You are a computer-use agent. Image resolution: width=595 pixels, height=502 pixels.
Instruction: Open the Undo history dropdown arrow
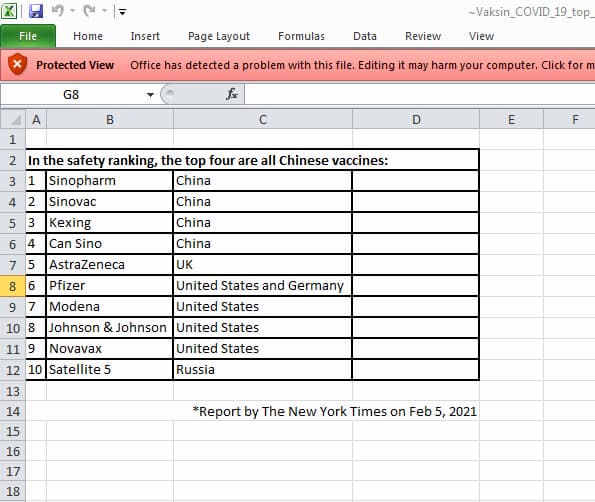click(72, 11)
